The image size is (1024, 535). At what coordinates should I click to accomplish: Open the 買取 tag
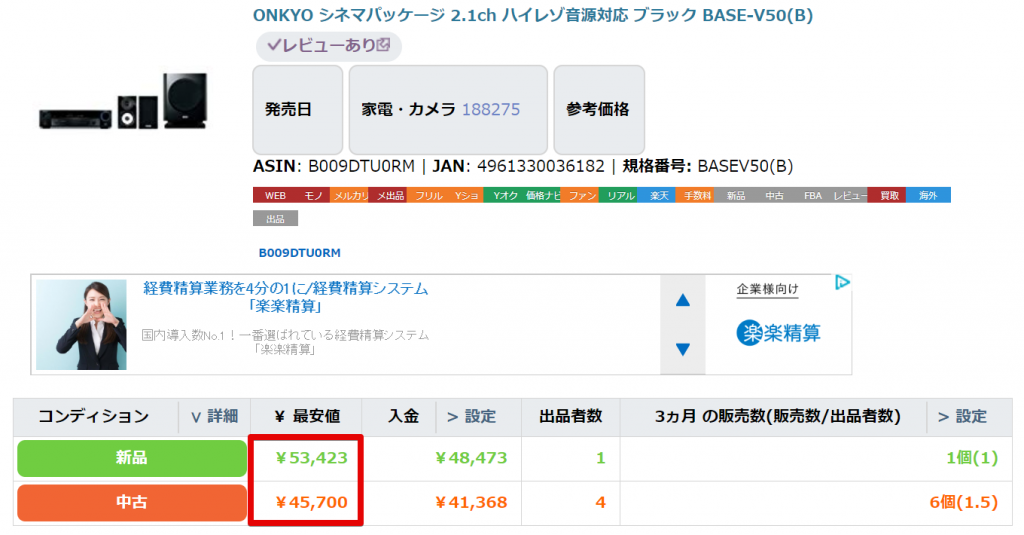tap(887, 195)
